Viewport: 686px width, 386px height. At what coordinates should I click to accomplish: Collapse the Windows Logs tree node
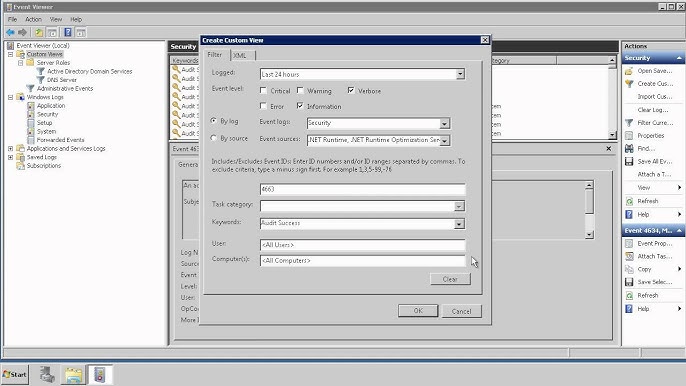click(x=10, y=97)
